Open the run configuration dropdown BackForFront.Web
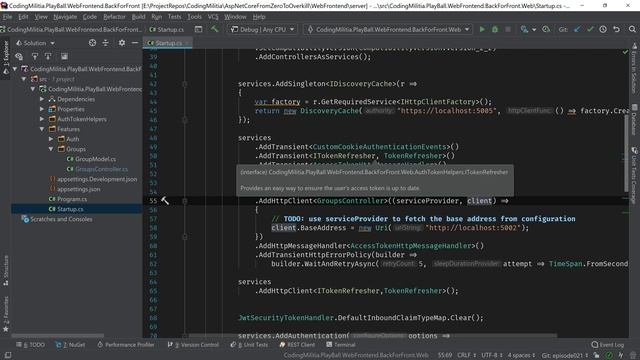Image resolution: width=640 pixels, height=360 pixels. click(388, 29)
